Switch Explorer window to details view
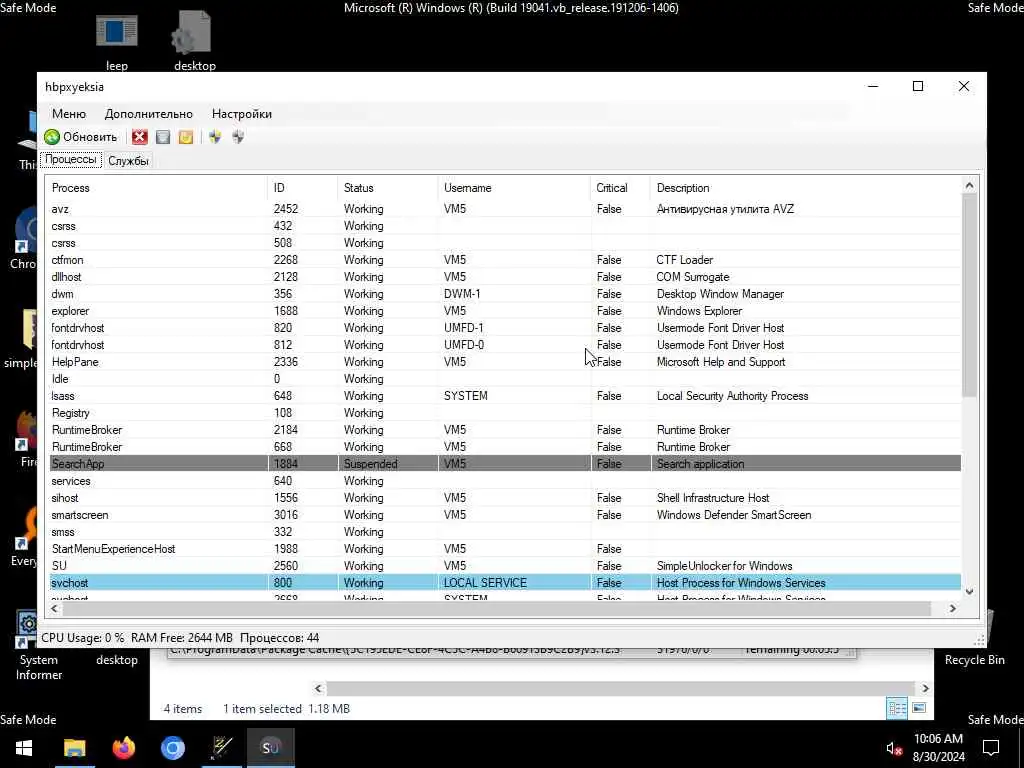This screenshot has height=768, width=1024. click(x=897, y=708)
